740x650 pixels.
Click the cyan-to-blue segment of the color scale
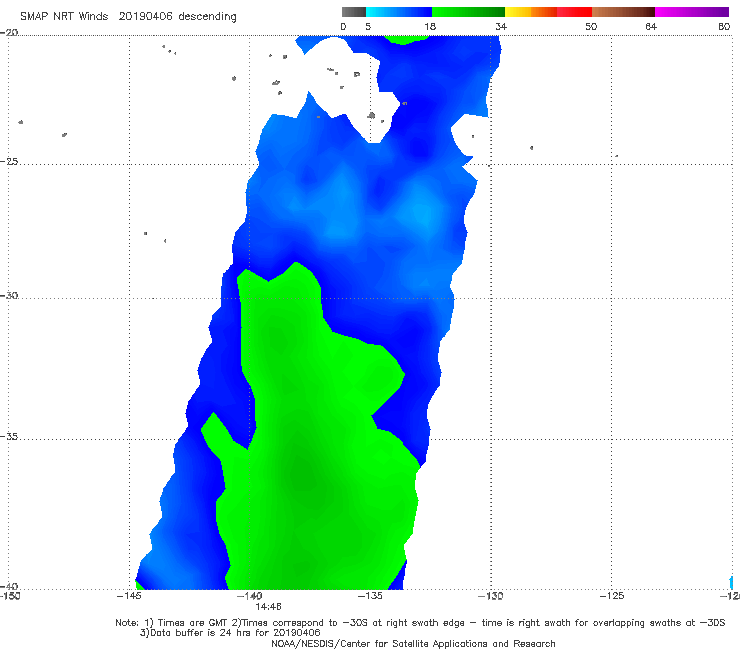399,12
